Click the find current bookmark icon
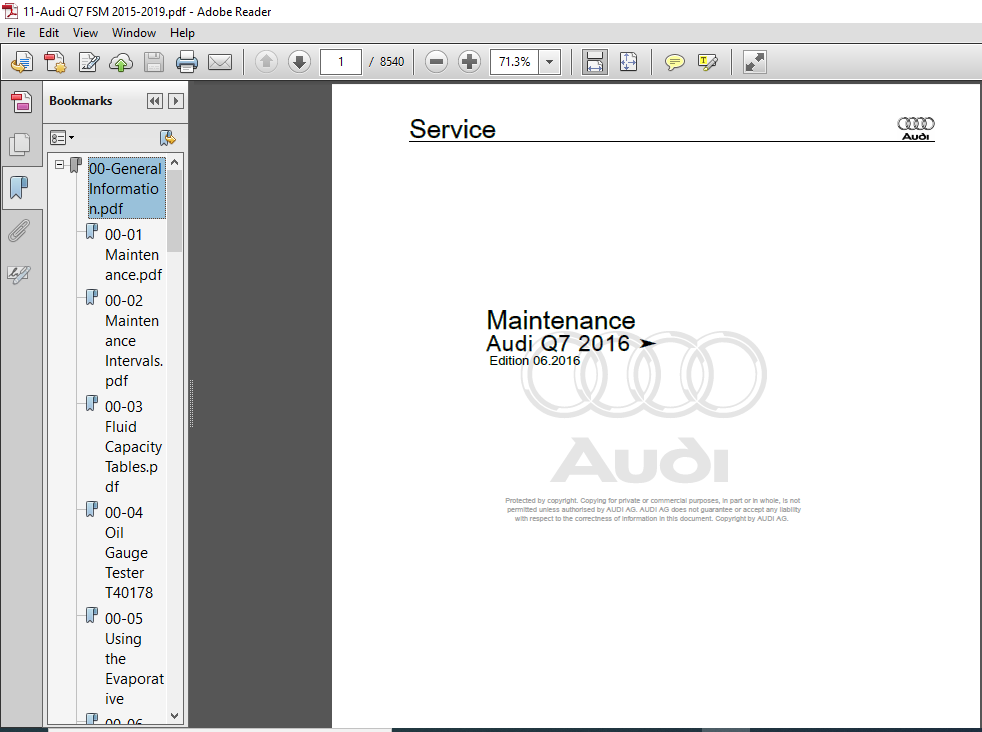Image resolution: width=982 pixels, height=732 pixels. (167, 138)
